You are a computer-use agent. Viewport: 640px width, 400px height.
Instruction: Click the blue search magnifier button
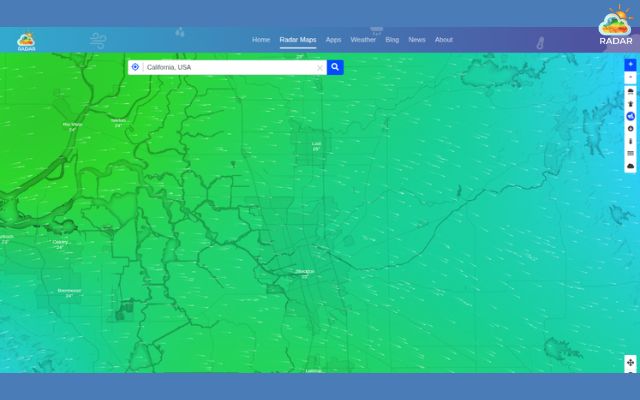pos(335,67)
